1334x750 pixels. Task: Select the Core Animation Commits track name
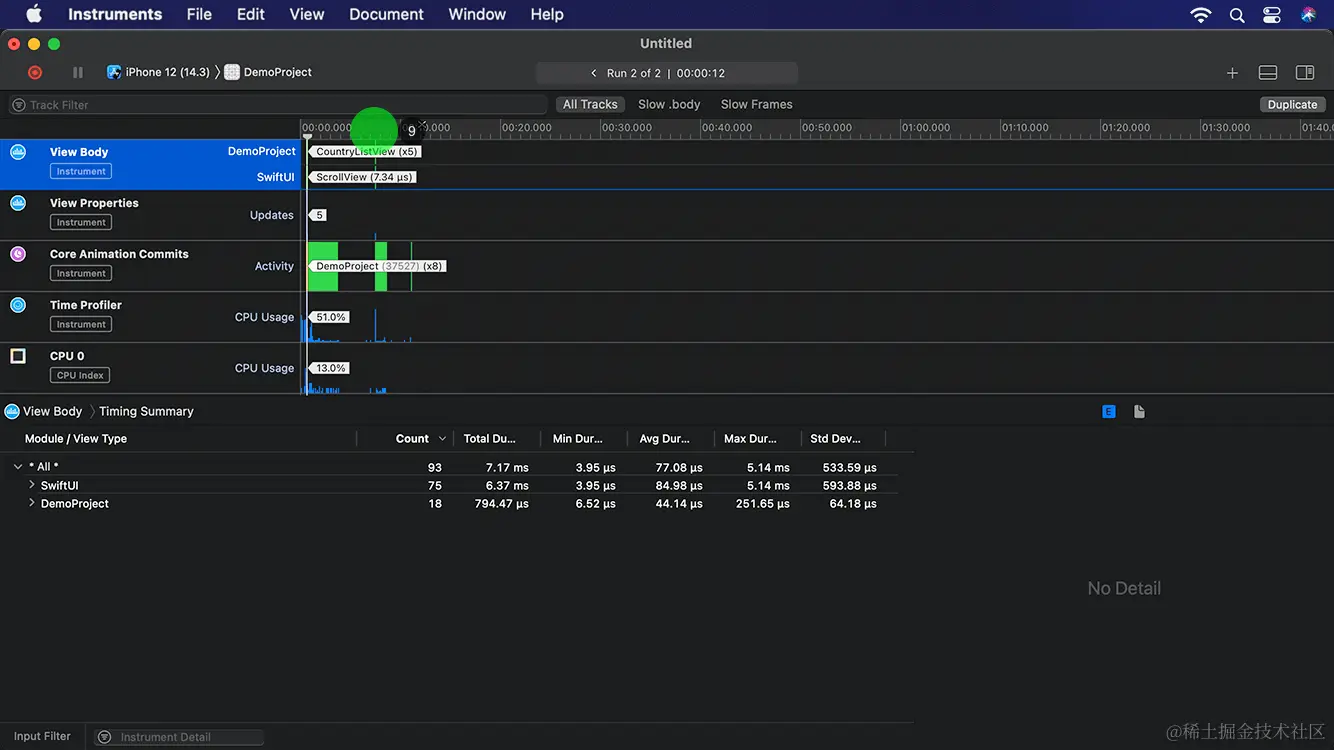(119, 254)
